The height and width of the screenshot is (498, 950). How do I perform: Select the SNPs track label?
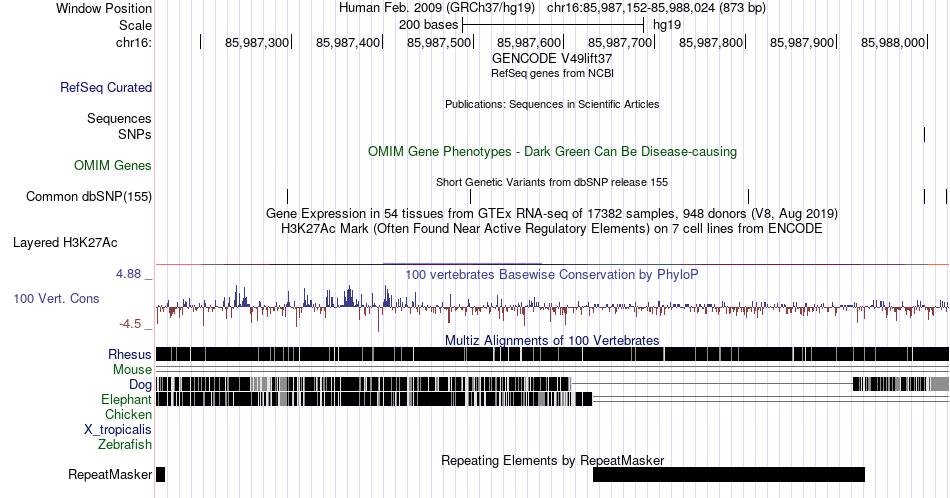click(x=135, y=134)
